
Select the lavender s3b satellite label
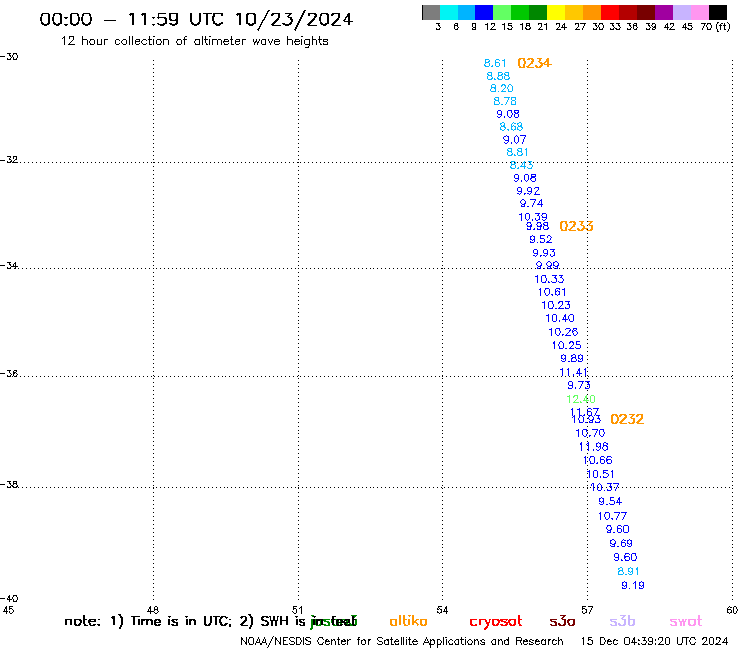[x=622, y=621]
